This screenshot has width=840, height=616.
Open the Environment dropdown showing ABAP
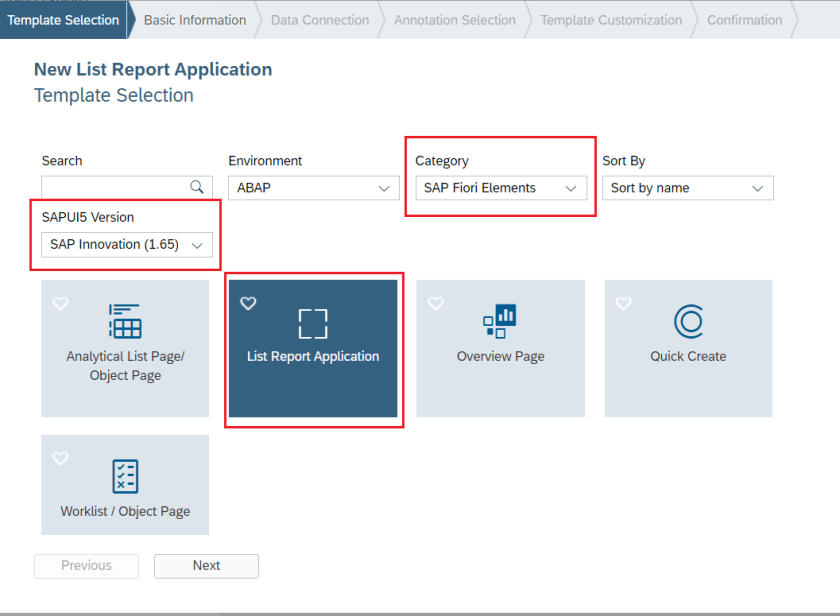[314, 188]
